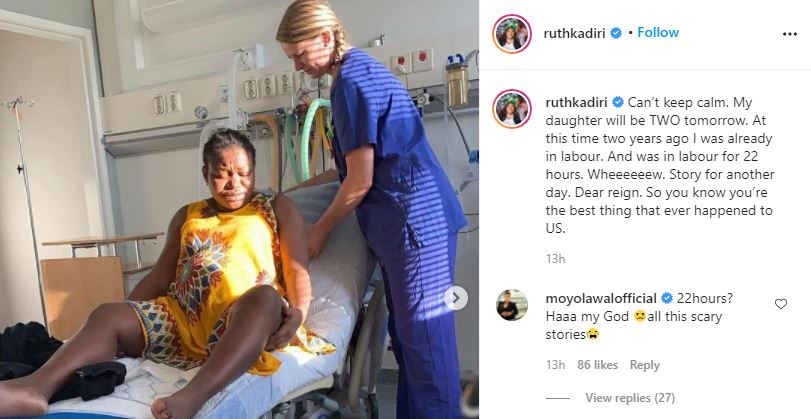Like moyolawalofficial's comment with the heart
811x419 pixels.
[x=780, y=304]
